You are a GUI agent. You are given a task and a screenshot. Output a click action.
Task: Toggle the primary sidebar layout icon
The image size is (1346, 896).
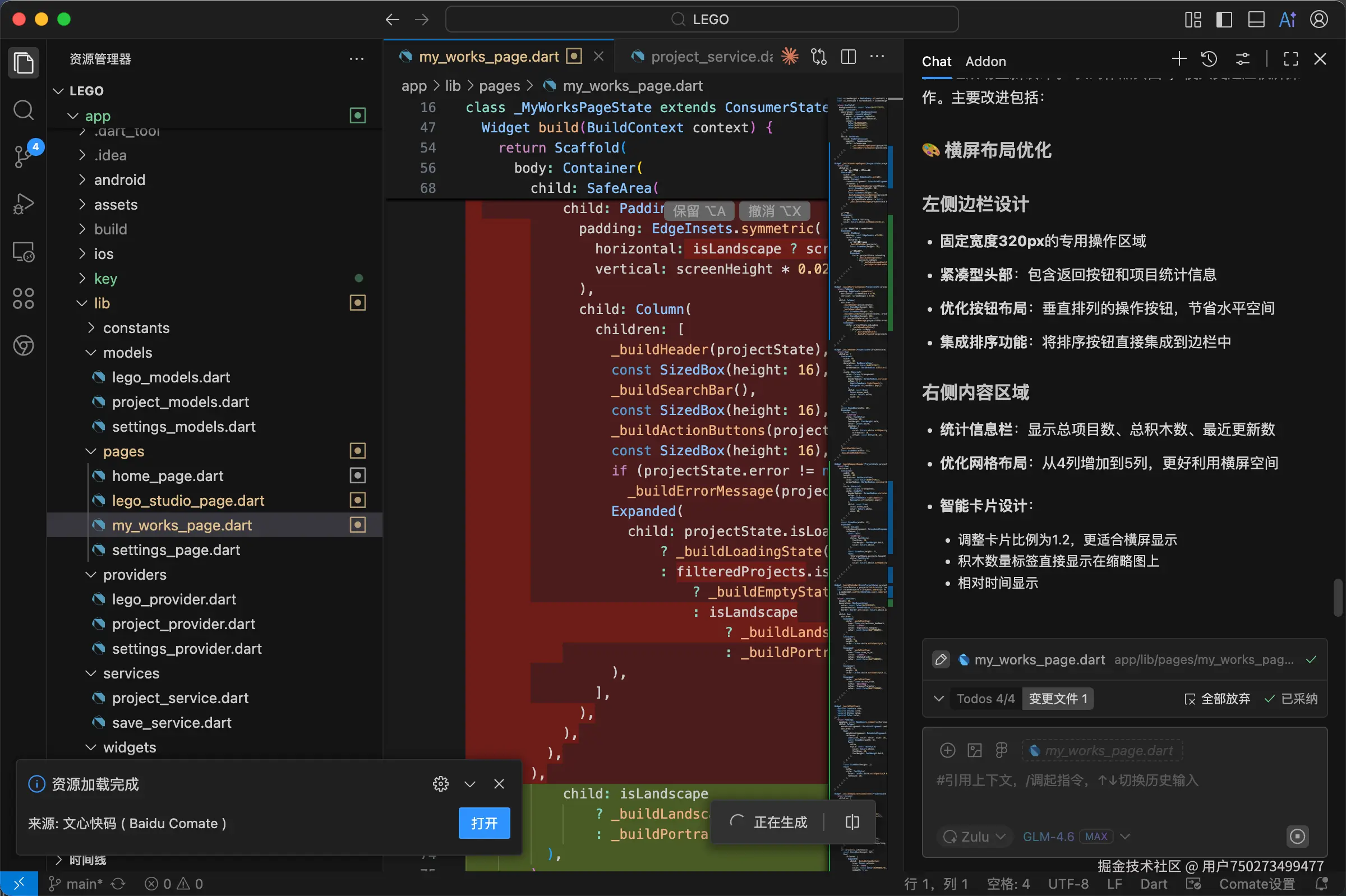pyautogui.click(x=1224, y=20)
